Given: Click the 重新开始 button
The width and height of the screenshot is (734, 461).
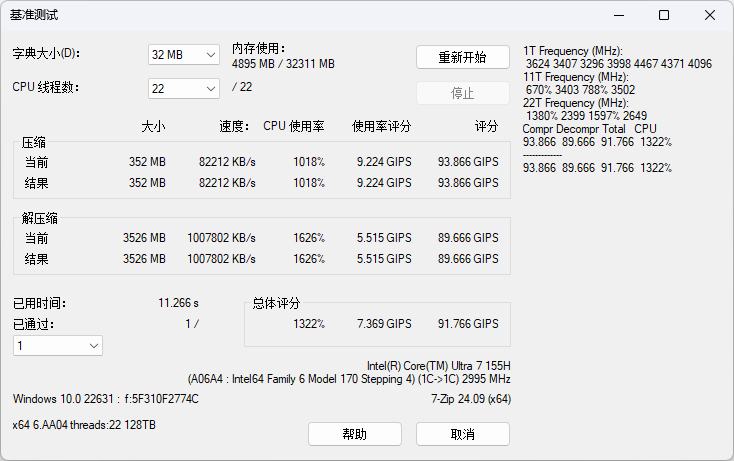Looking at the screenshot, I should [x=462, y=57].
